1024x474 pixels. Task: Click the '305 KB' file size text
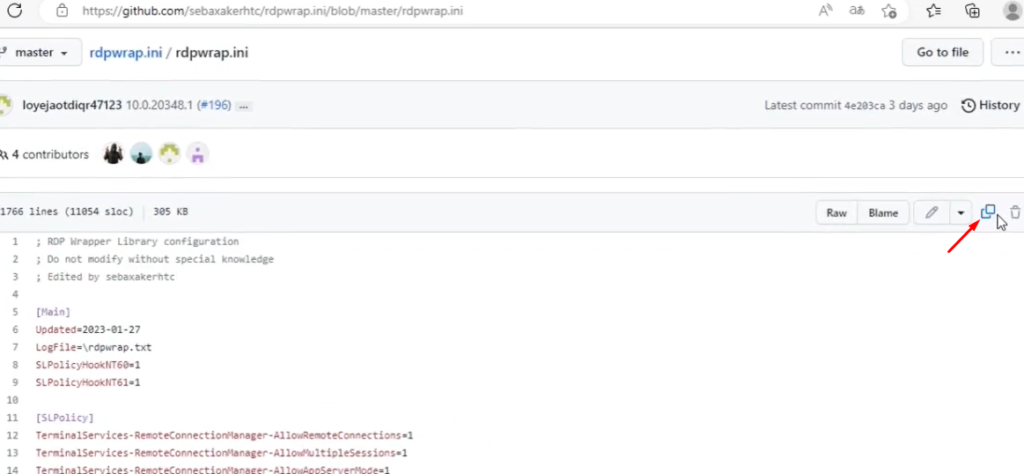point(170,212)
